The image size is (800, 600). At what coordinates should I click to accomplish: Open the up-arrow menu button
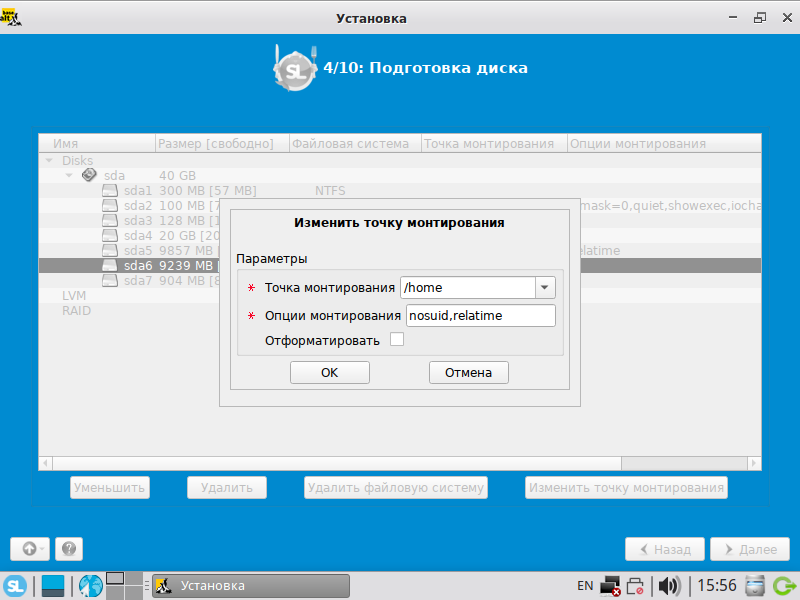(x=30, y=549)
